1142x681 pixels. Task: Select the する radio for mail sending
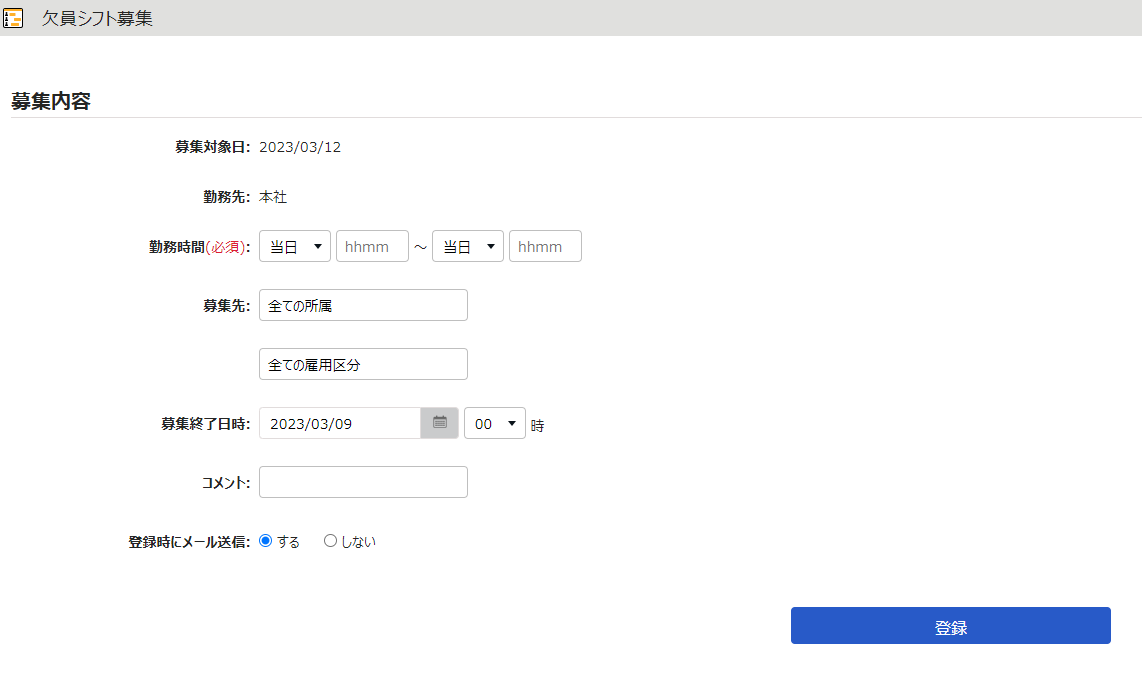point(266,541)
